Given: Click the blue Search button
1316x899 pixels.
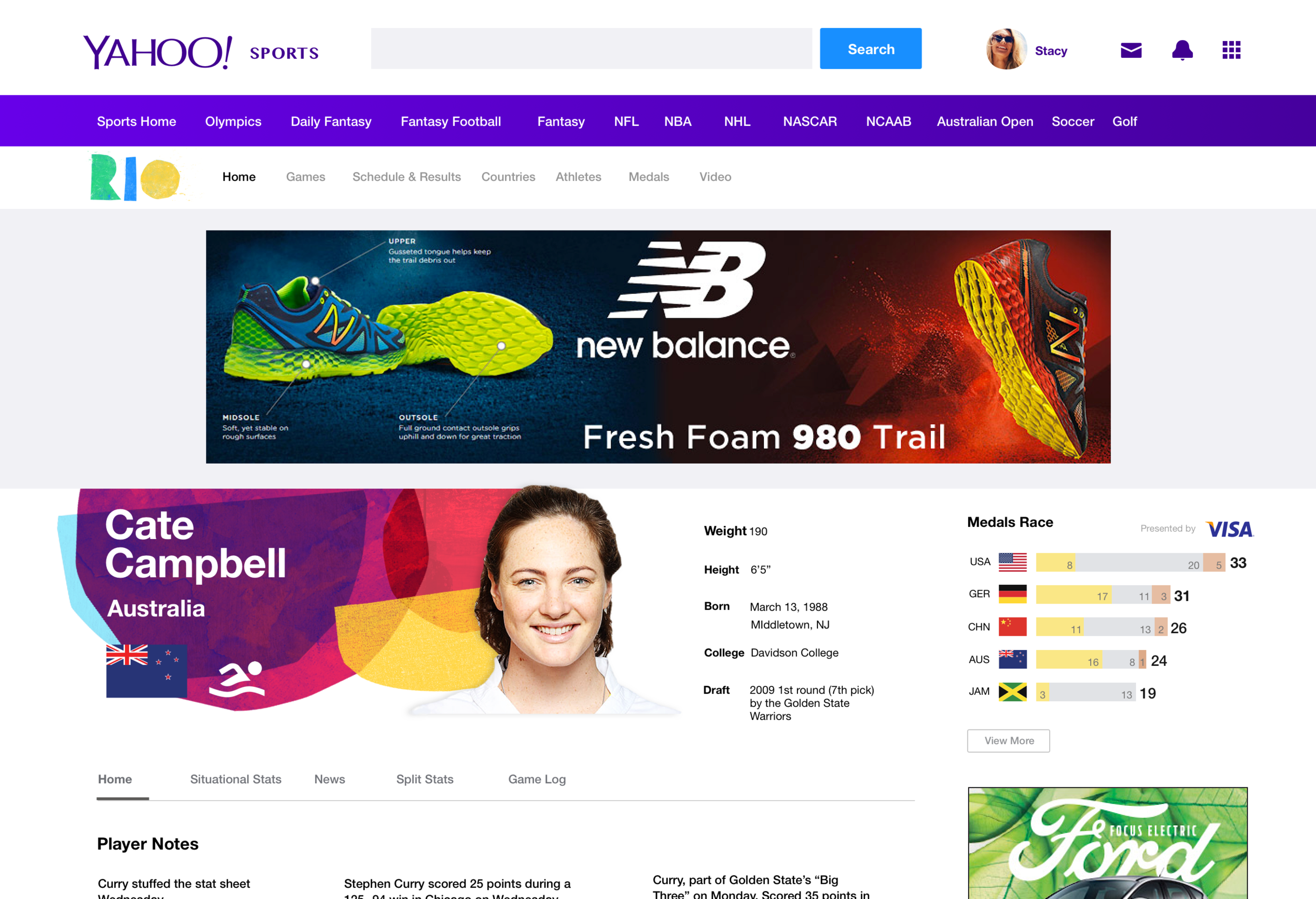Looking at the screenshot, I should [x=870, y=48].
